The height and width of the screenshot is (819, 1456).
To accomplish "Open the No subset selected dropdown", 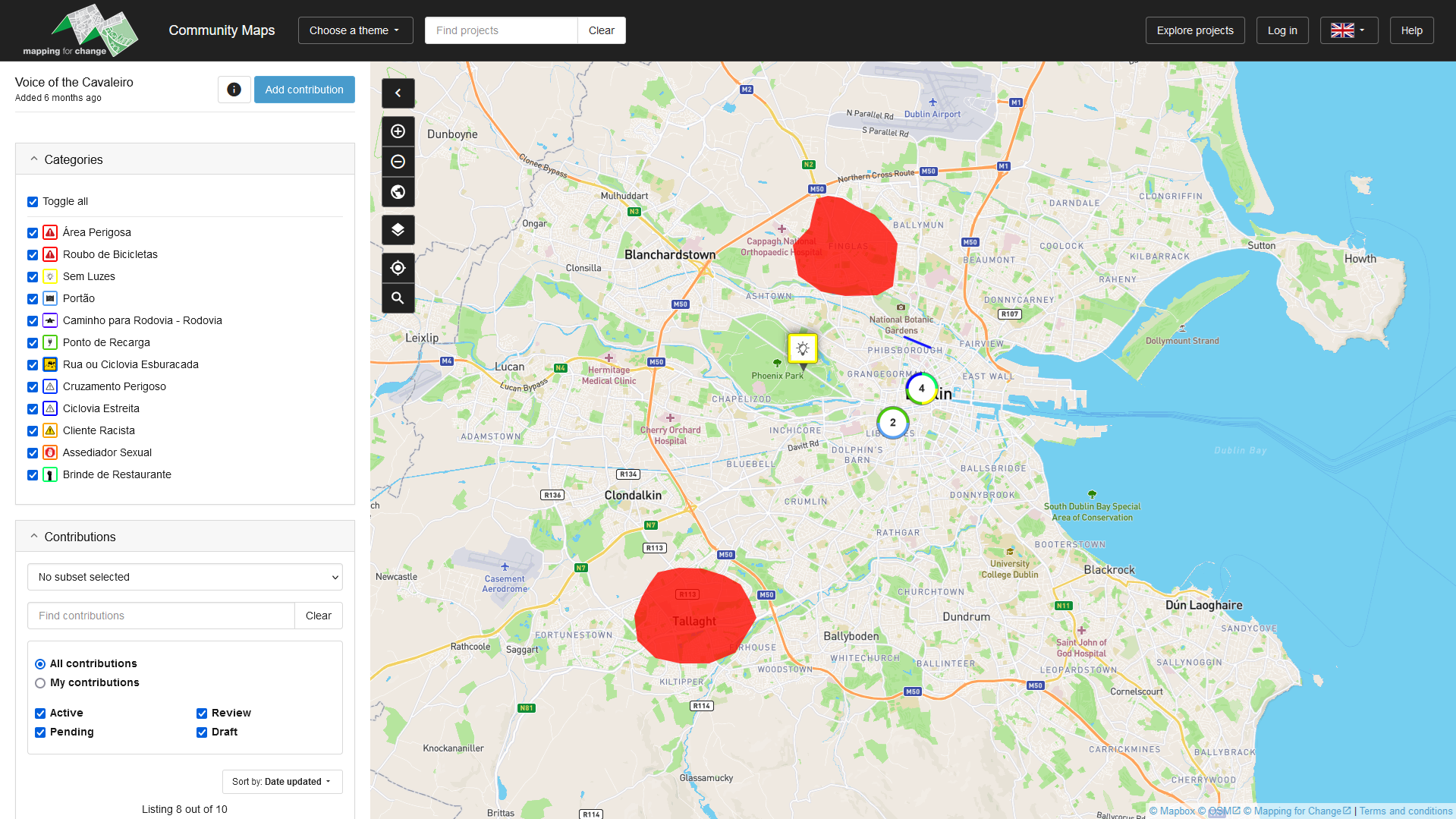I will pos(184,577).
